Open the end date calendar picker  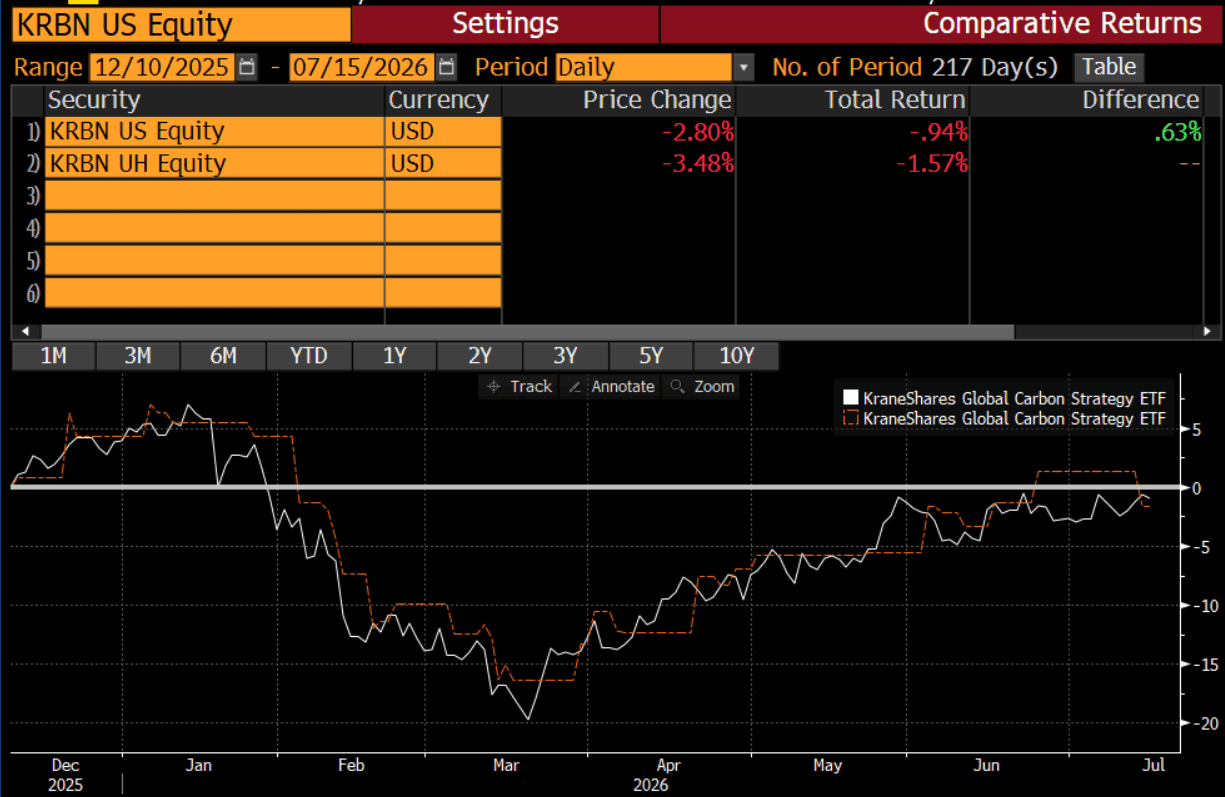click(447, 68)
